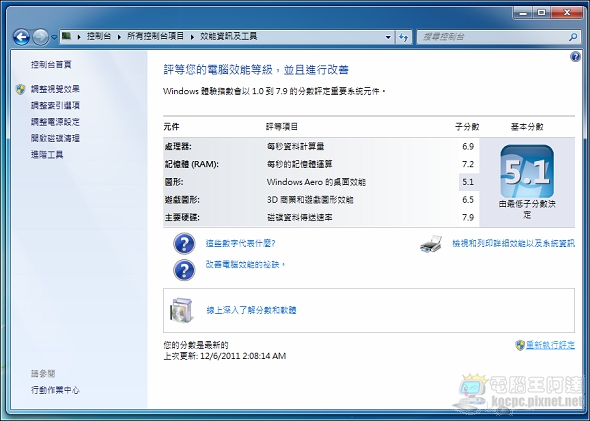Image resolution: width=590 pixels, height=421 pixels.
Task: Open 調整視覺效果 in the sidebar
Action: click(x=55, y=89)
